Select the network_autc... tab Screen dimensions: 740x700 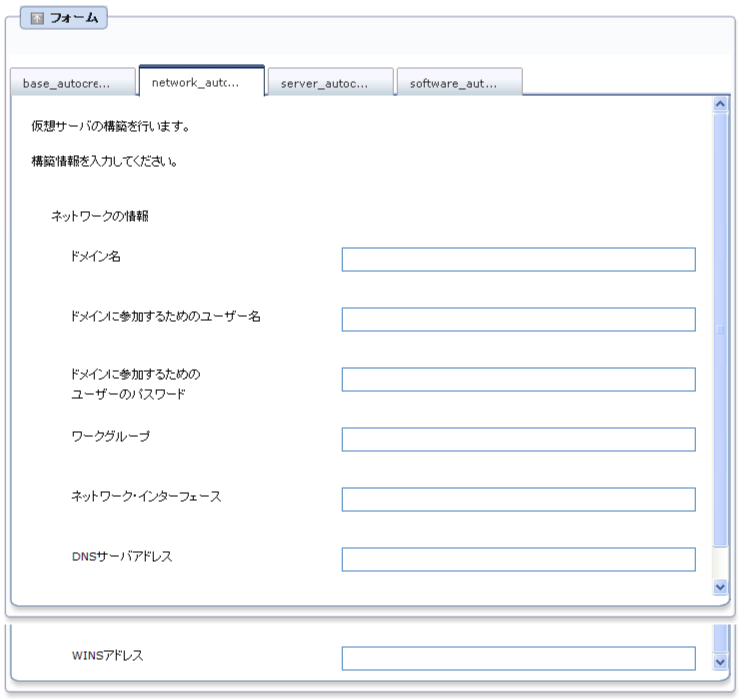tap(202, 81)
